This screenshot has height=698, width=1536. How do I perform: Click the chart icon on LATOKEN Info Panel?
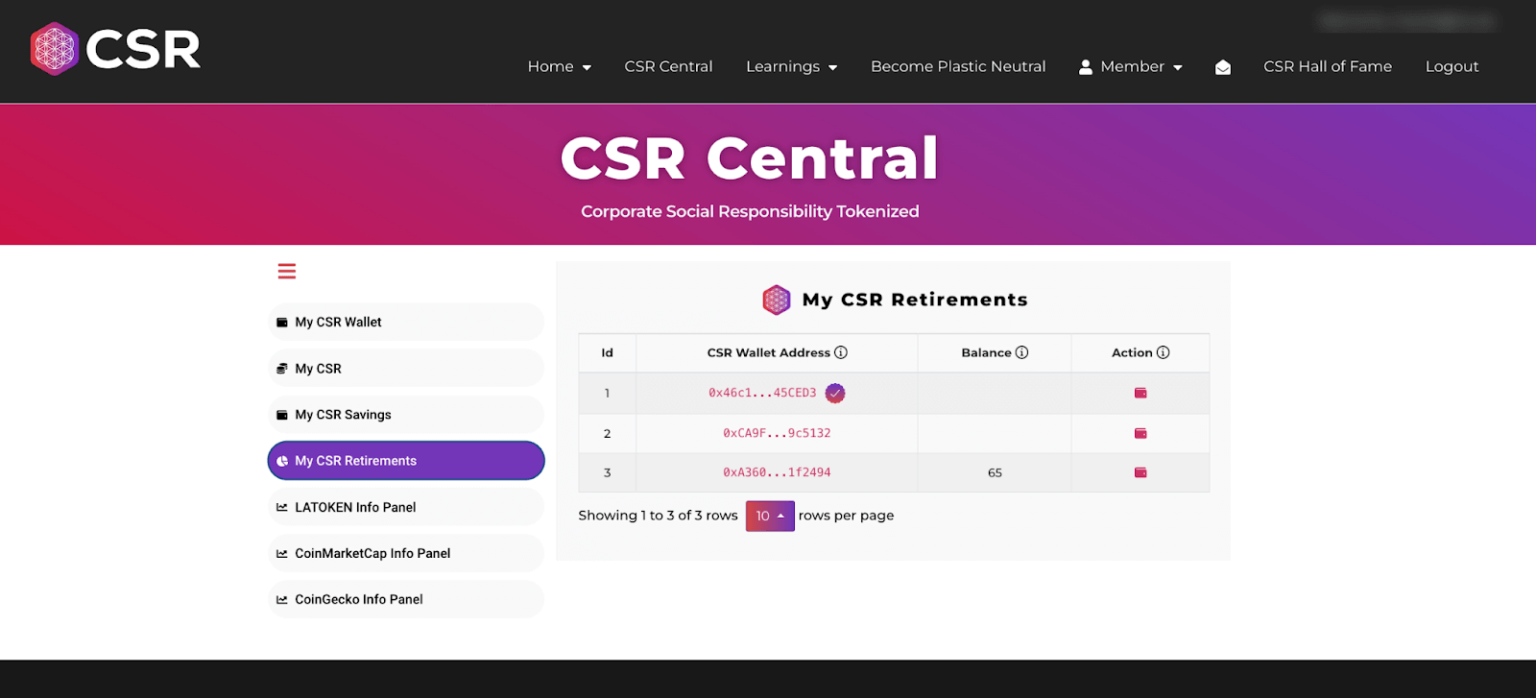pos(281,507)
